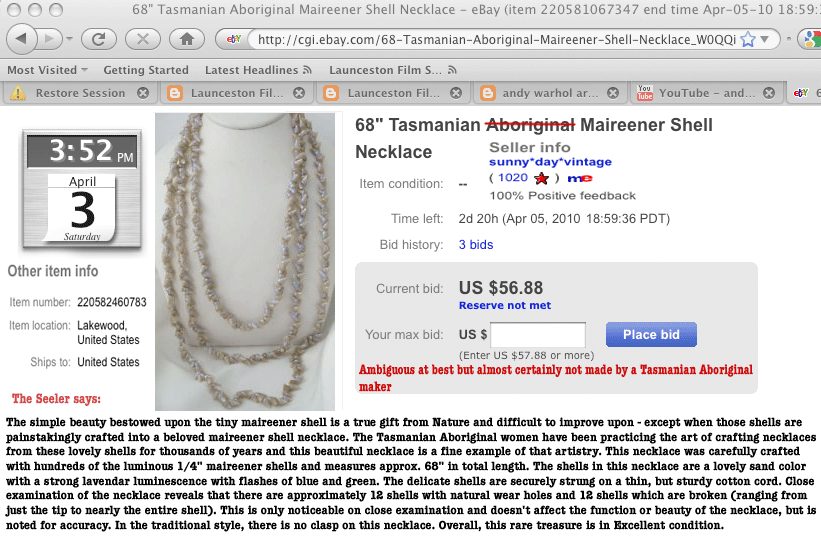This screenshot has width=821, height=536.
Task: Go to the Home page icon
Action: tap(187, 39)
